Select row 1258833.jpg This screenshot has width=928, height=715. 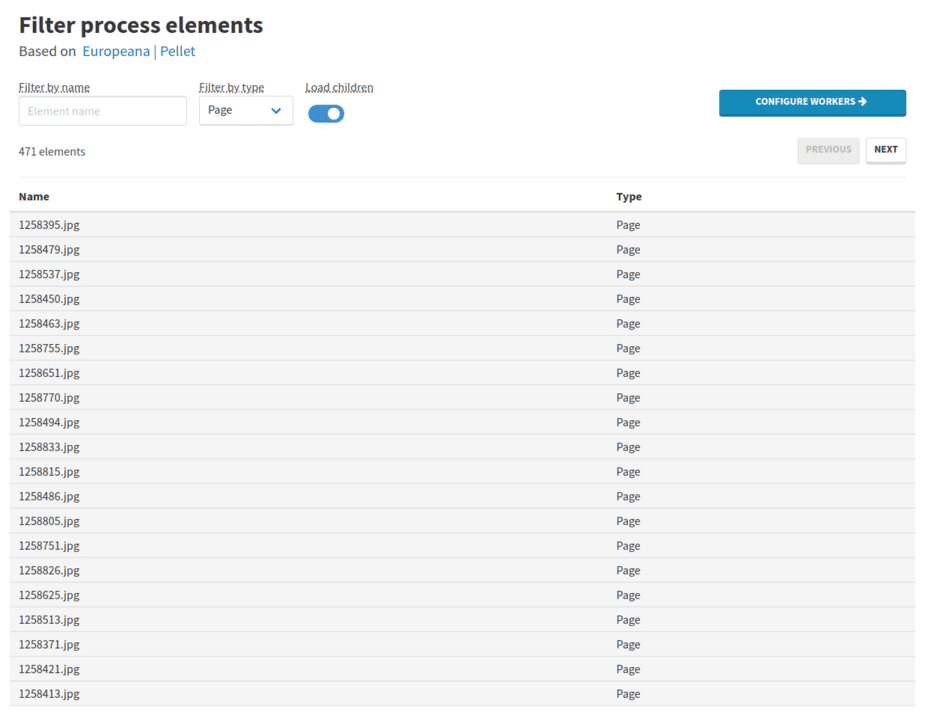(462, 447)
